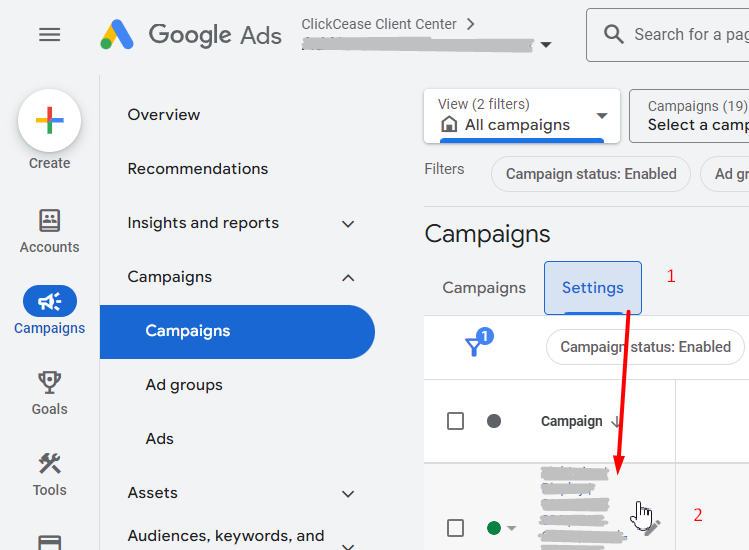Click Campaign status: Enabled chip below tabs
Viewport: 749px width, 550px height.
[645, 347]
